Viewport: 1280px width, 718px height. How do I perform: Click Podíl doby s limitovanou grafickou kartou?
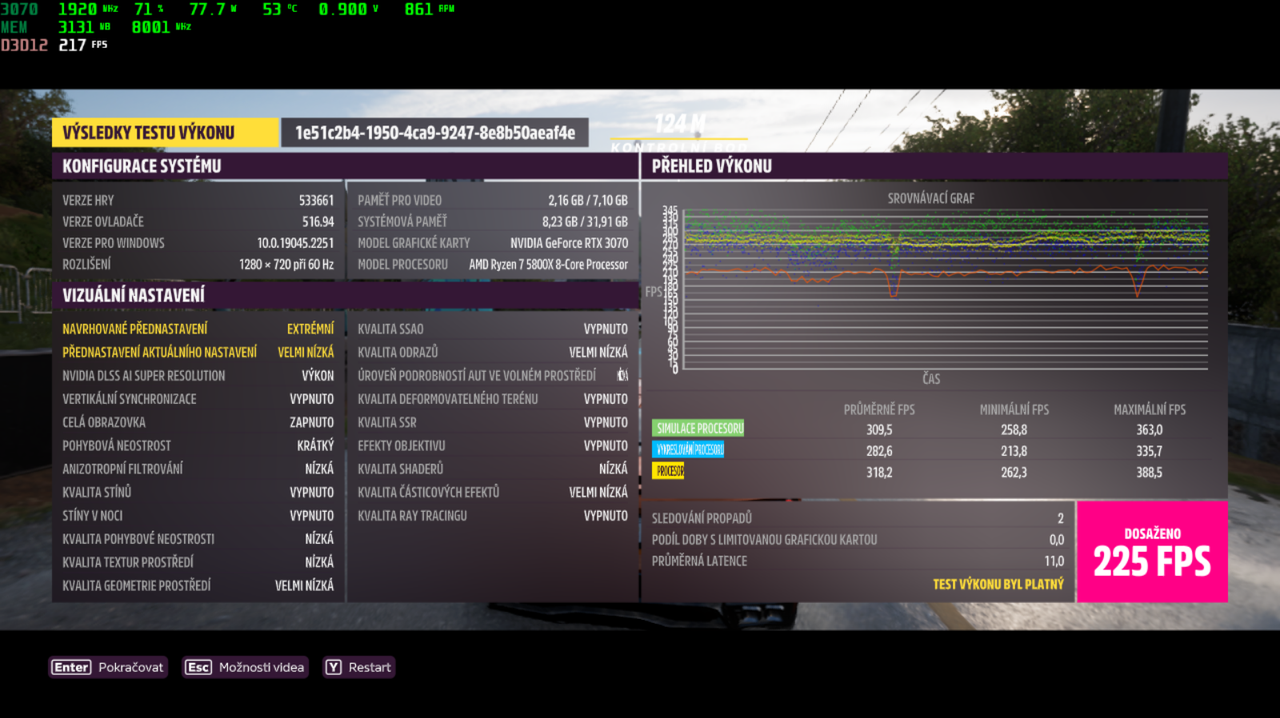[x=858, y=540]
